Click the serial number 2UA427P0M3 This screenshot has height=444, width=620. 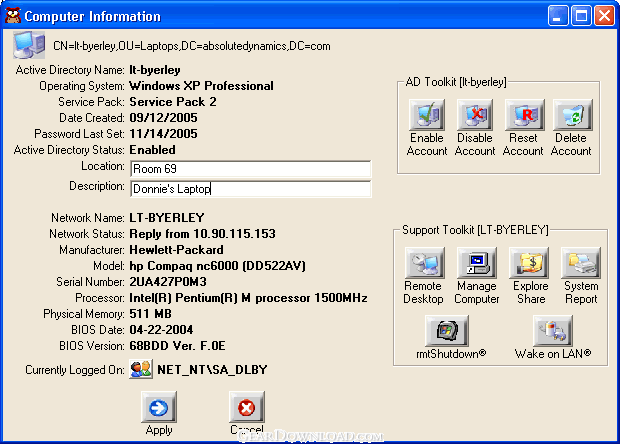(168, 282)
